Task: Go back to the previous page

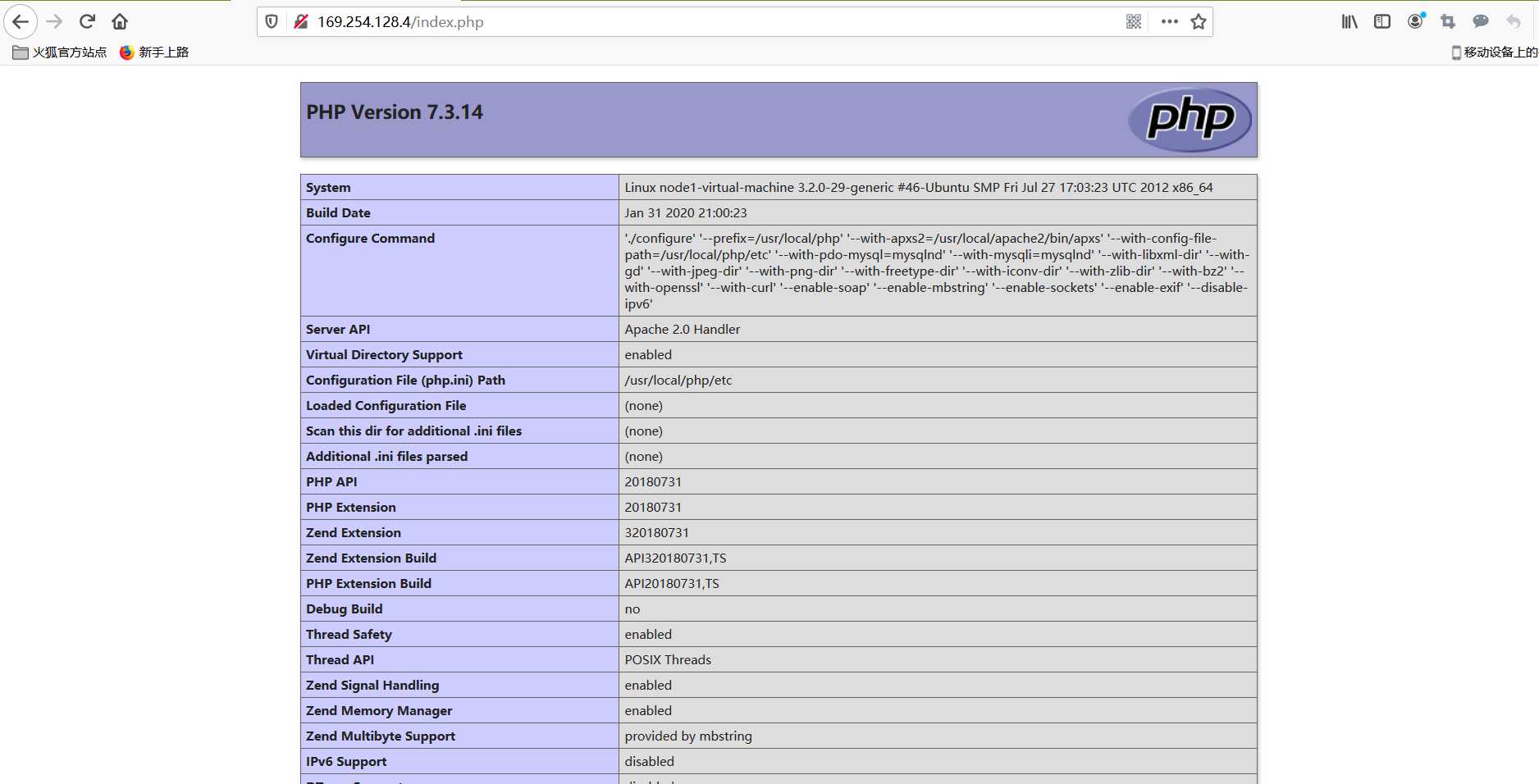Action: click(x=21, y=21)
